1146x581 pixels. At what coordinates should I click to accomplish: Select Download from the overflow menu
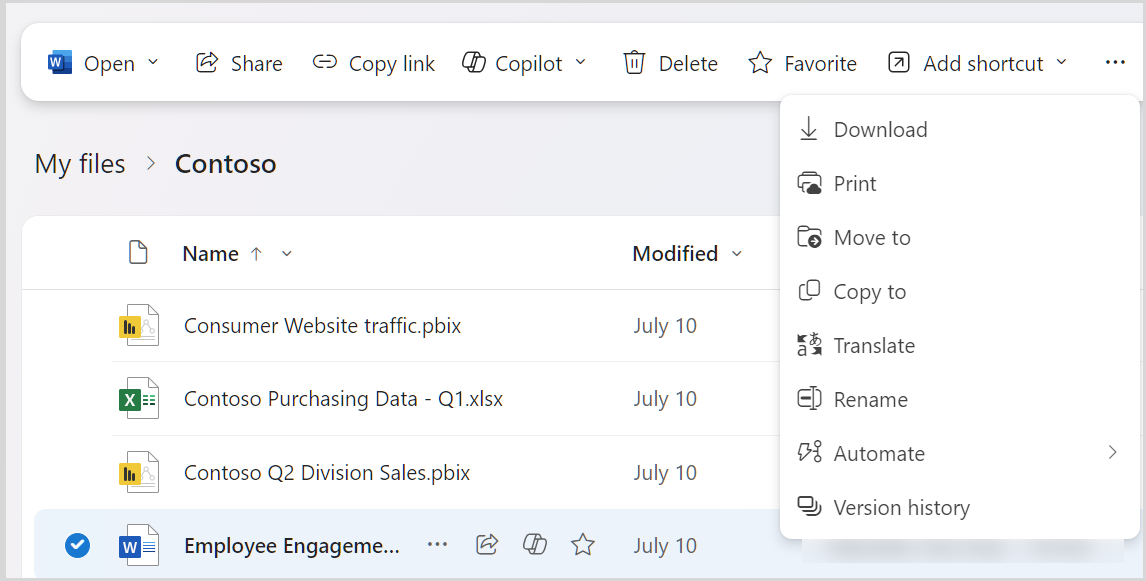pos(880,130)
